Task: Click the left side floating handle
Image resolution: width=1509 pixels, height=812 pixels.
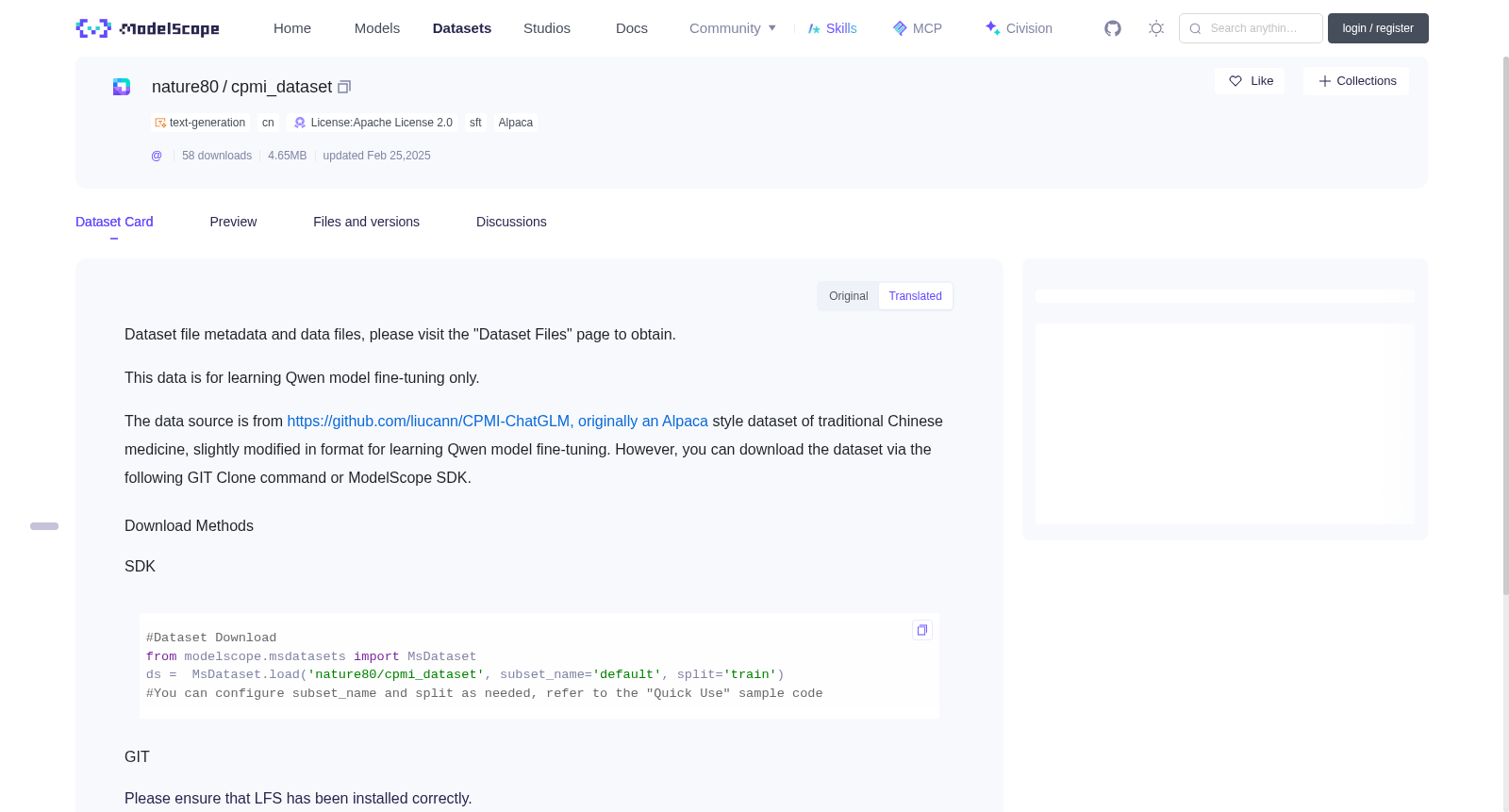Action: pos(44,526)
